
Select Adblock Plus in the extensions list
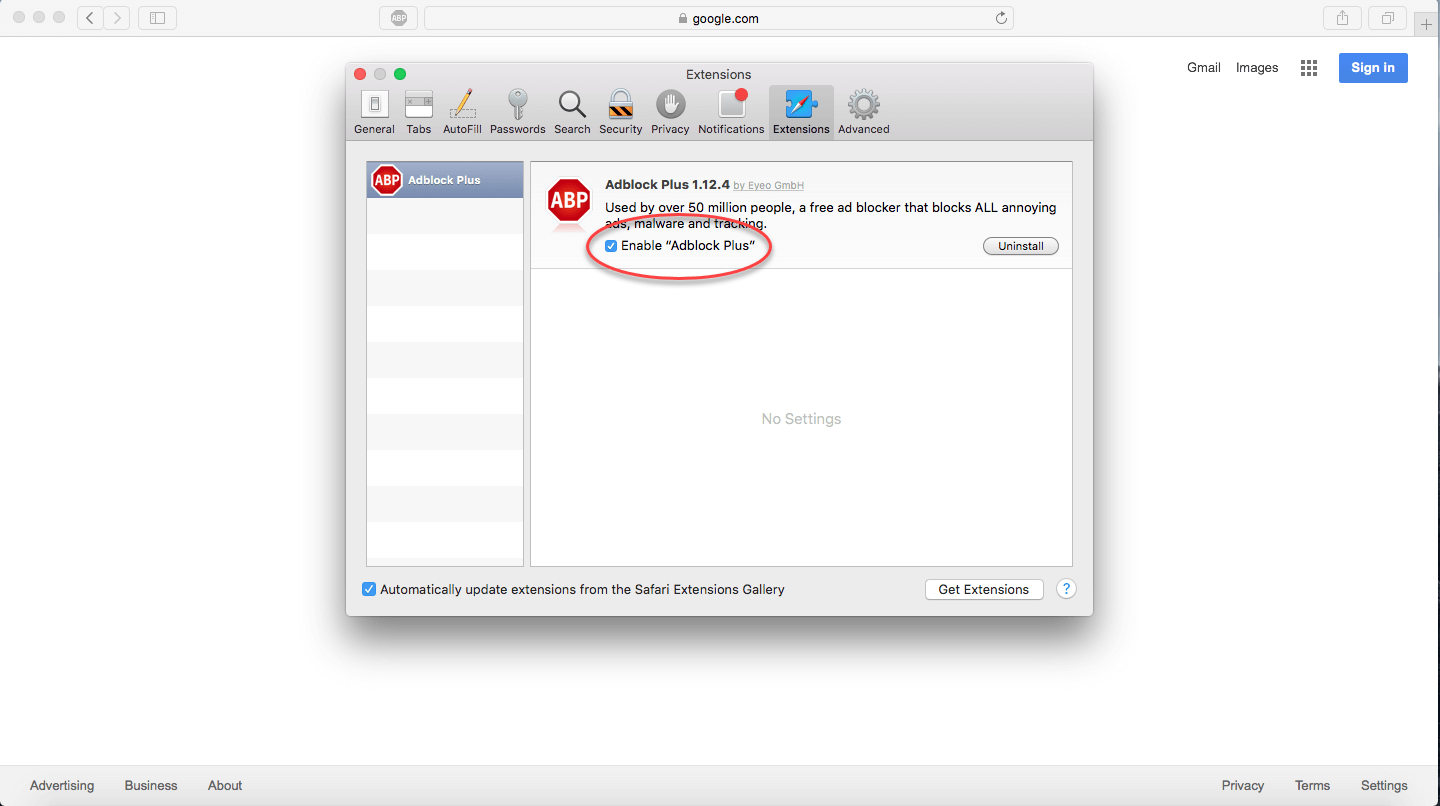coord(445,180)
